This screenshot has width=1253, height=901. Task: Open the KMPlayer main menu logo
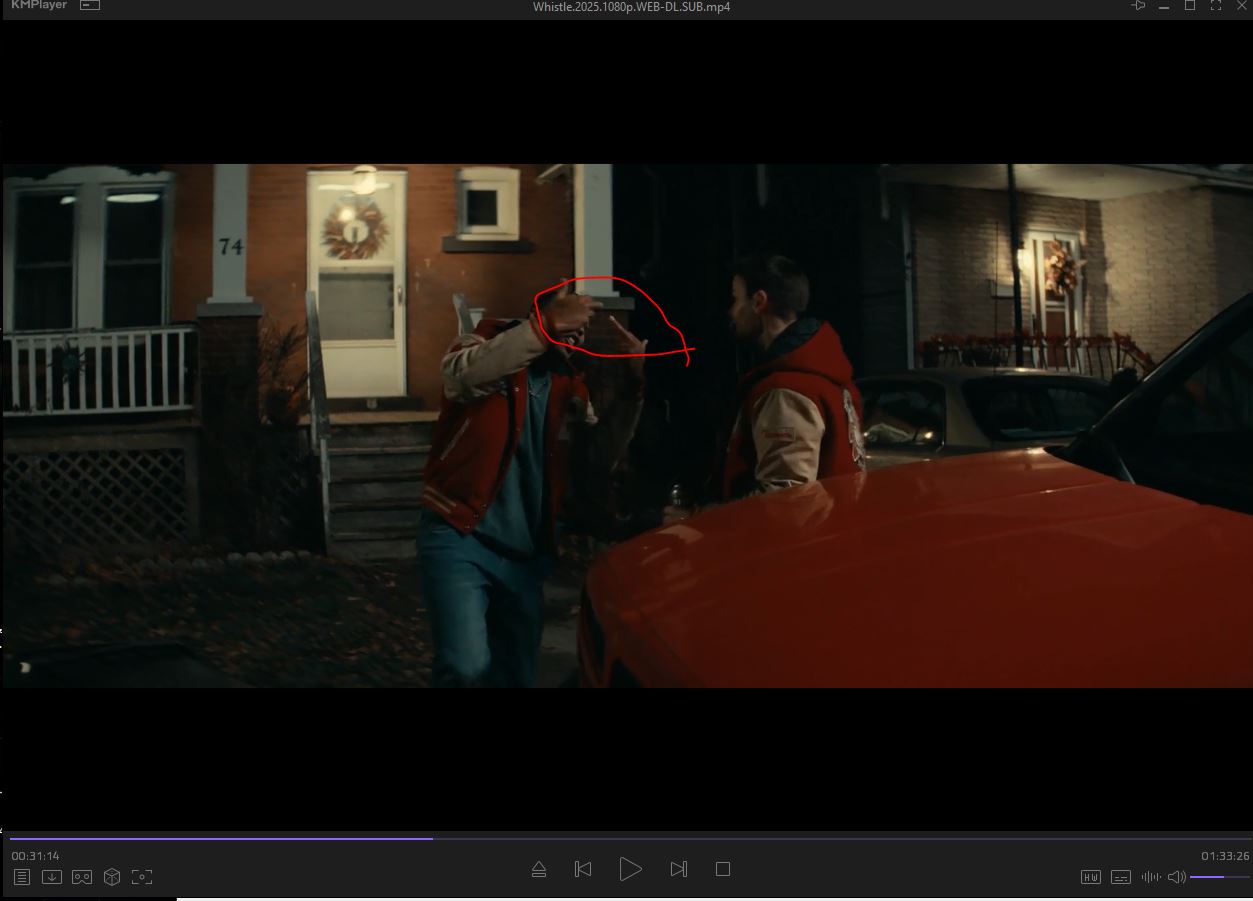pyautogui.click(x=38, y=5)
